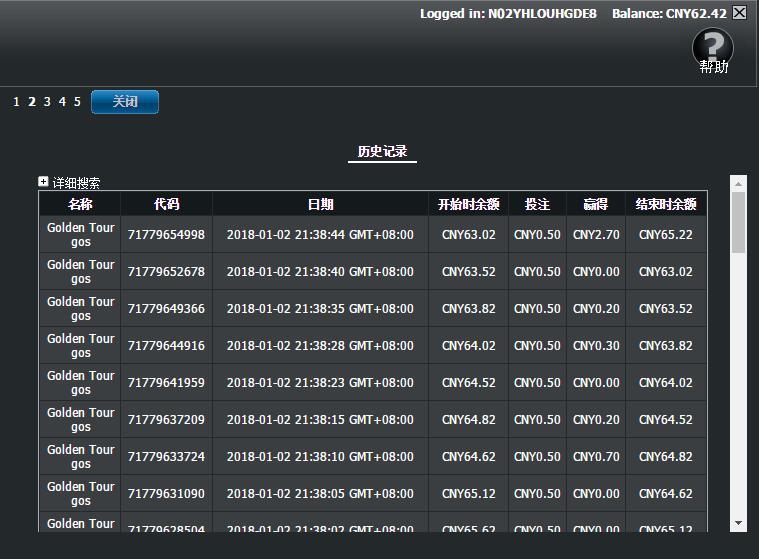Select the 历史记录 tab heading
Image resolution: width=759 pixels, height=559 pixels.
(382, 152)
